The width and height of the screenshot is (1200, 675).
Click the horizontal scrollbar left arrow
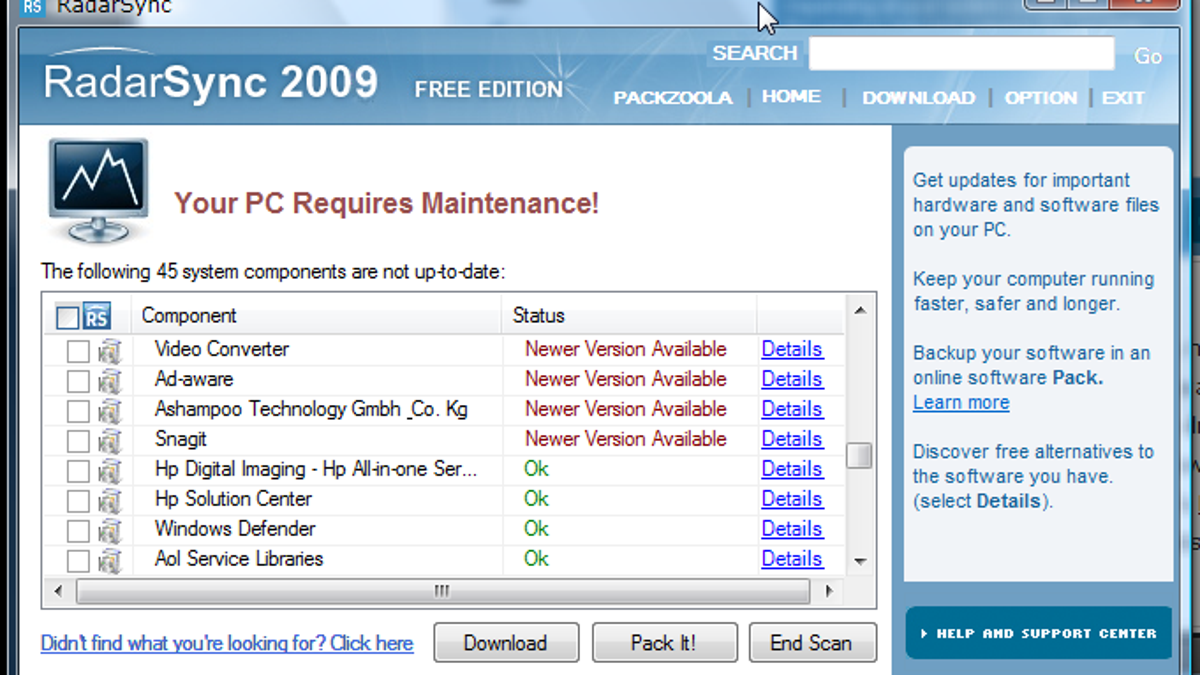[56, 591]
